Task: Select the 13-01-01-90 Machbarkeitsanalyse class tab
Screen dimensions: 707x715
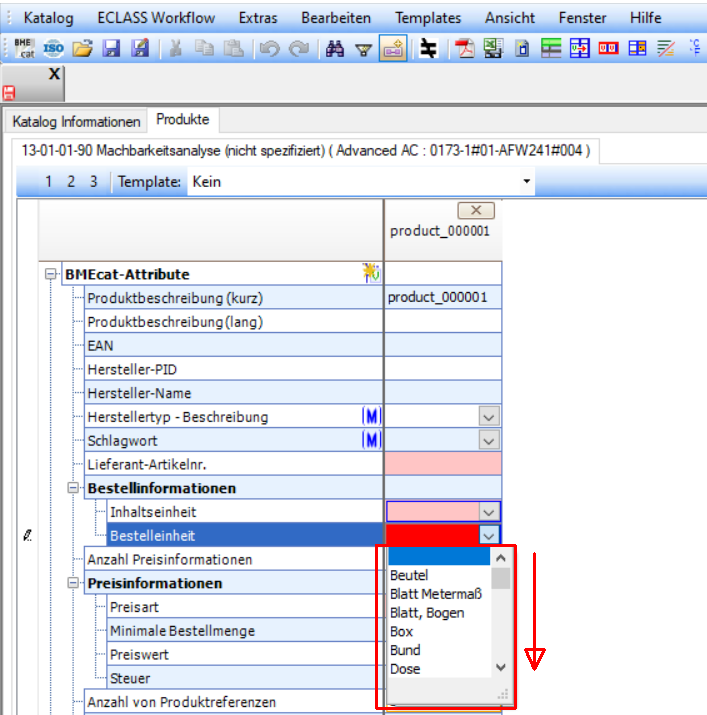Action: tap(306, 150)
